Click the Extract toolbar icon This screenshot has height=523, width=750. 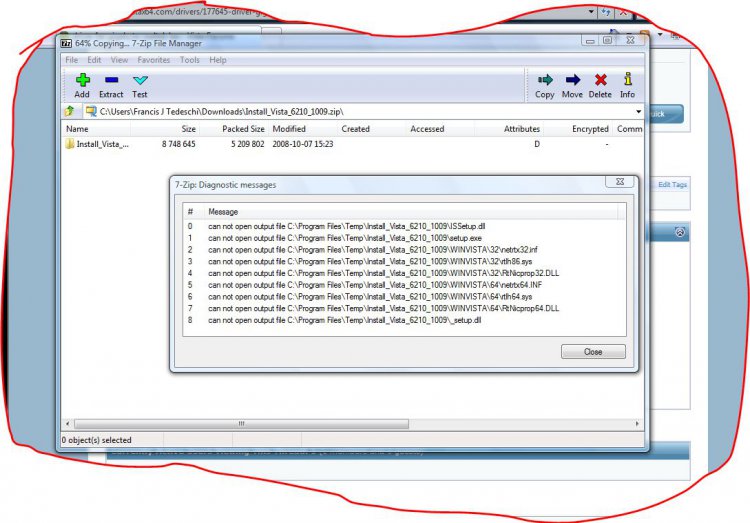pyautogui.click(x=111, y=80)
